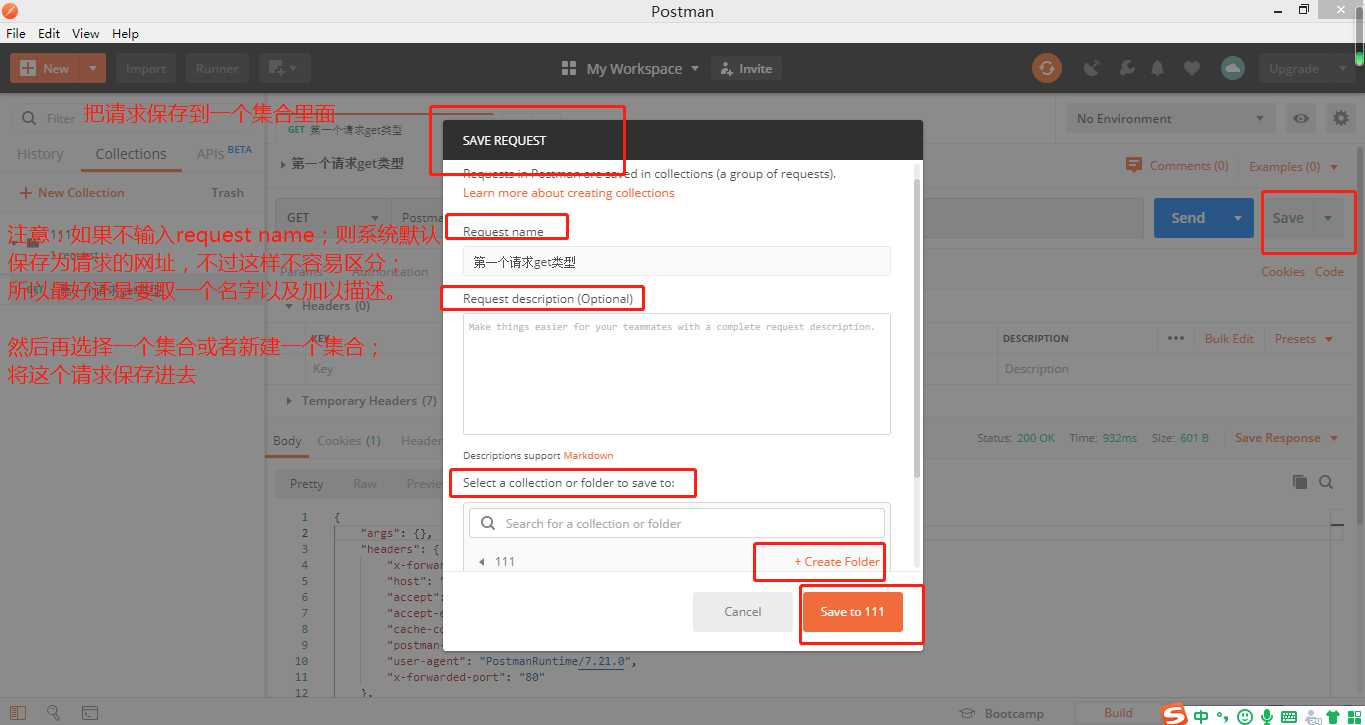Click the Comments (0) icon link
Screen dimensions: 1365x725
click(x=1177, y=166)
